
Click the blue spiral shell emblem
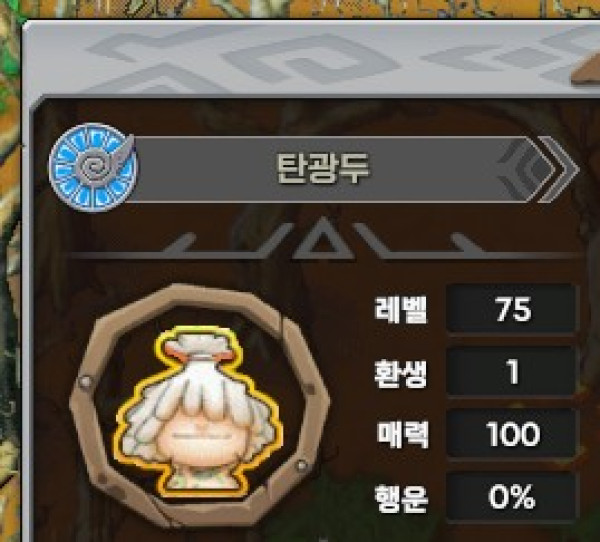[x=92, y=167]
